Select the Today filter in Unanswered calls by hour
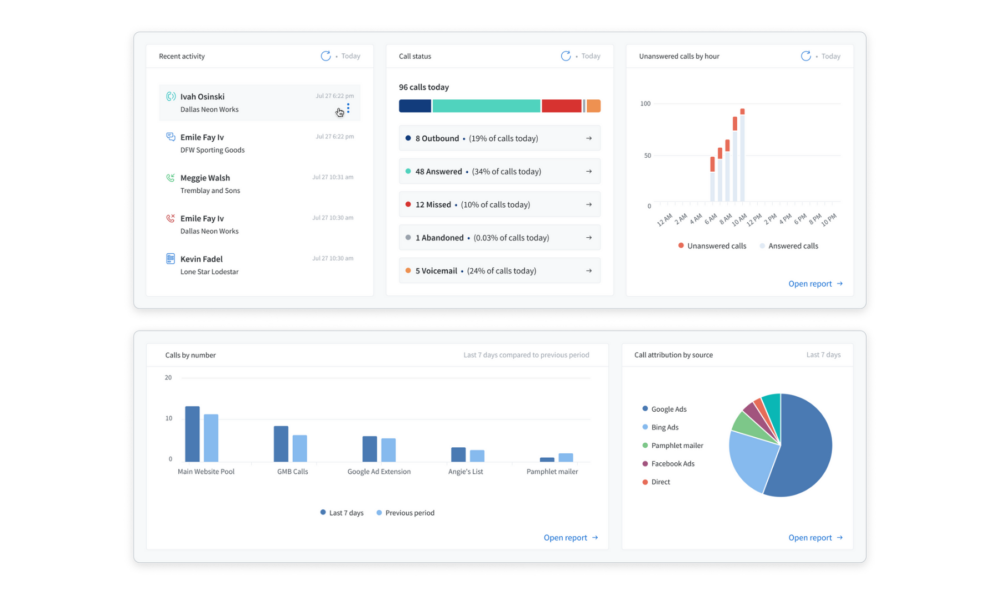1000x600 pixels. [830, 56]
